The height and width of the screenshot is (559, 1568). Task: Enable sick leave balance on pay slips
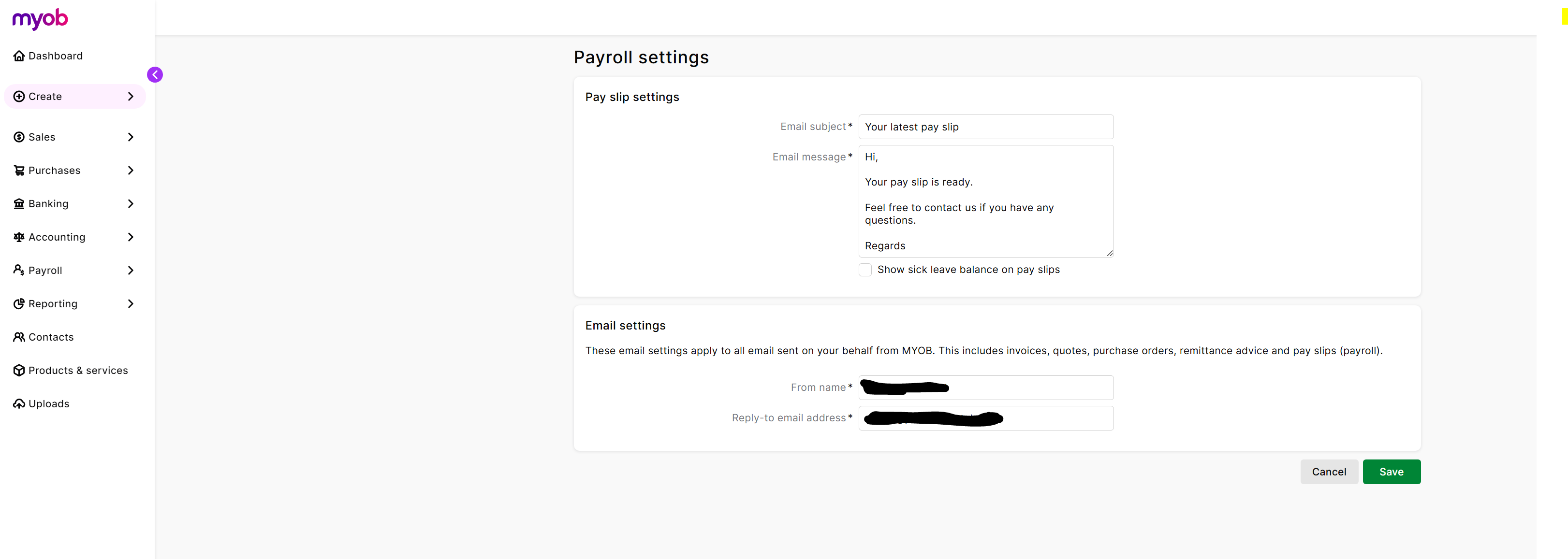tap(865, 270)
